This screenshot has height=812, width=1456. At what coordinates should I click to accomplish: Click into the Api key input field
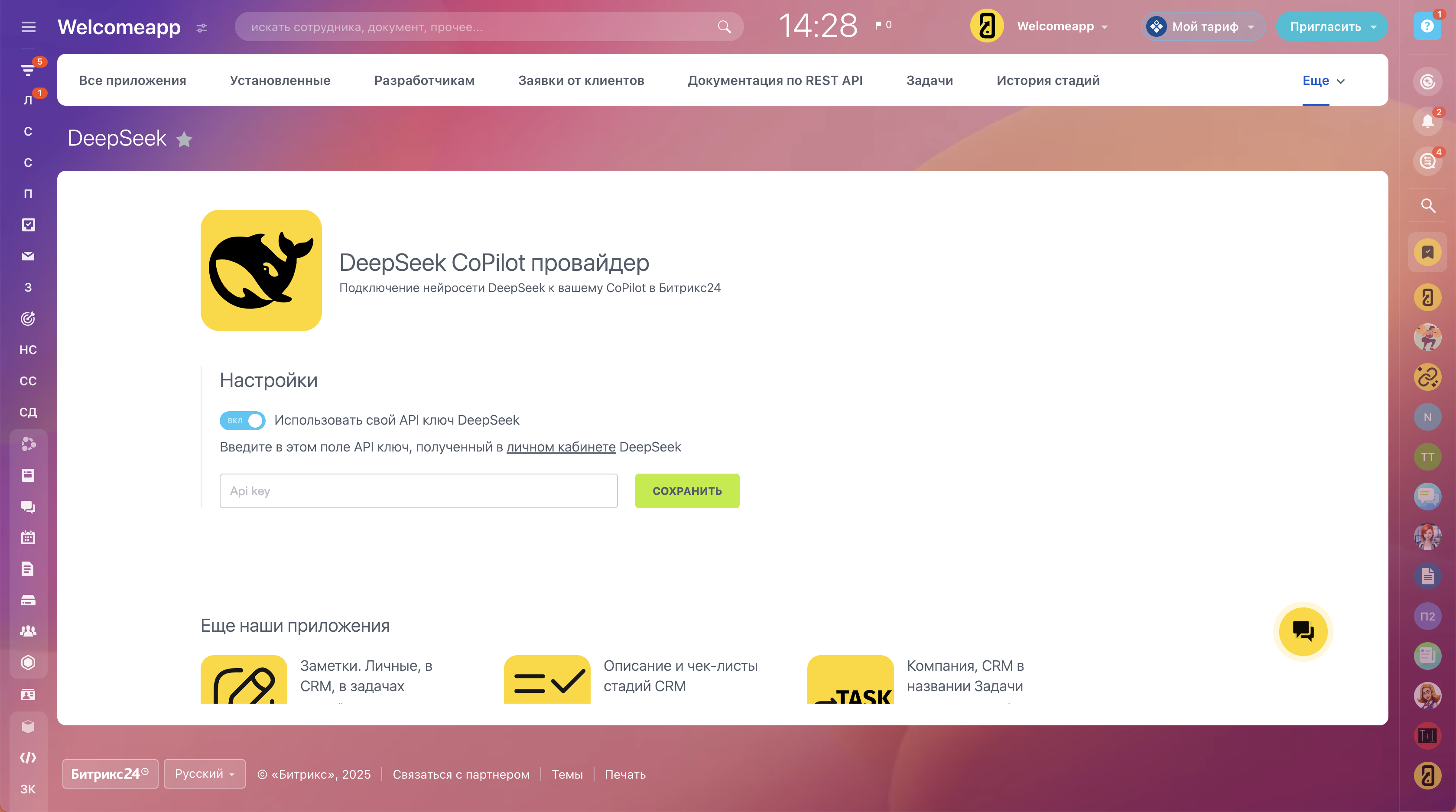418,491
